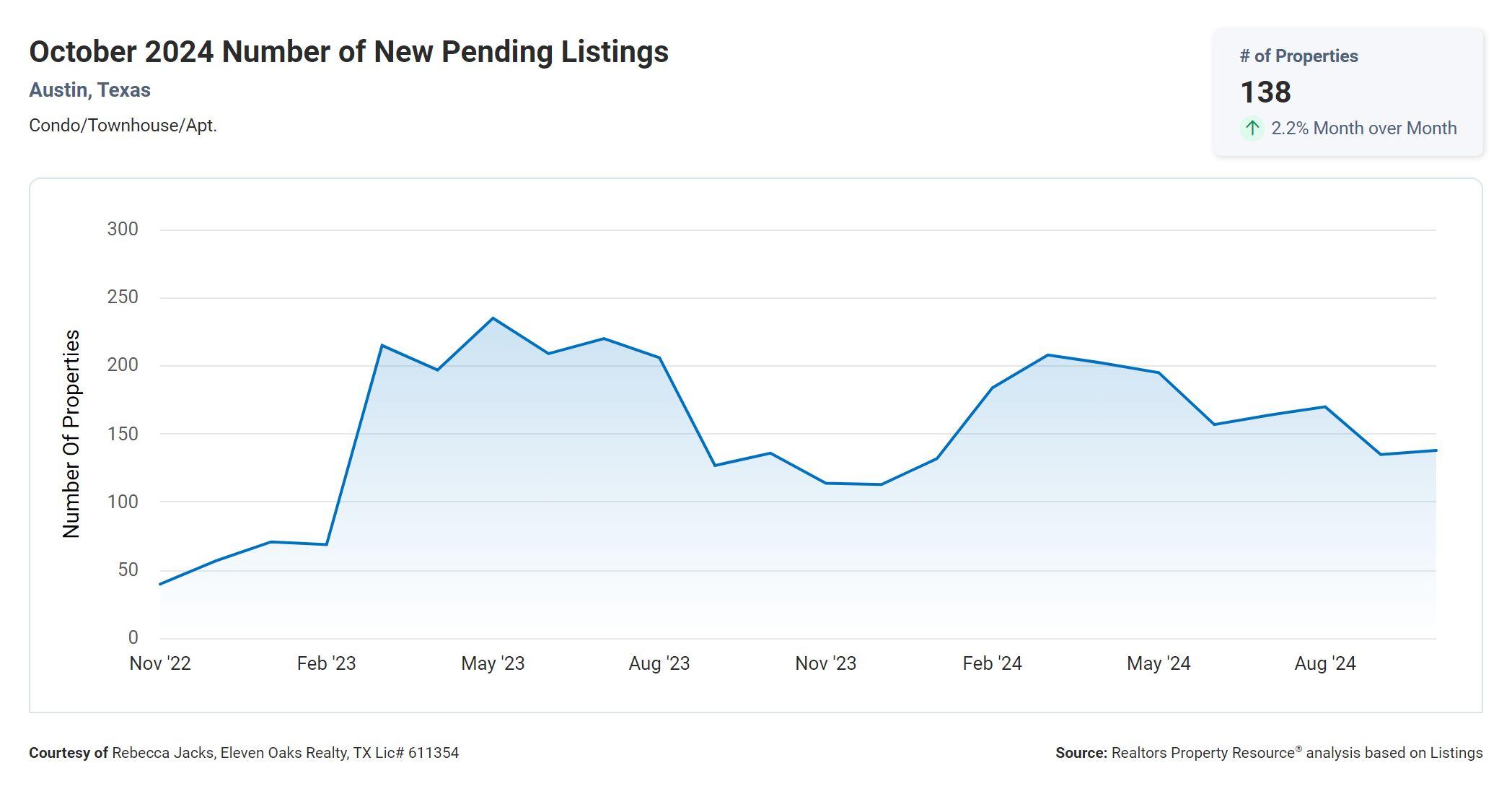Click the May '23 x-axis label
1512x794 pixels.
pyautogui.click(x=493, y=663)
